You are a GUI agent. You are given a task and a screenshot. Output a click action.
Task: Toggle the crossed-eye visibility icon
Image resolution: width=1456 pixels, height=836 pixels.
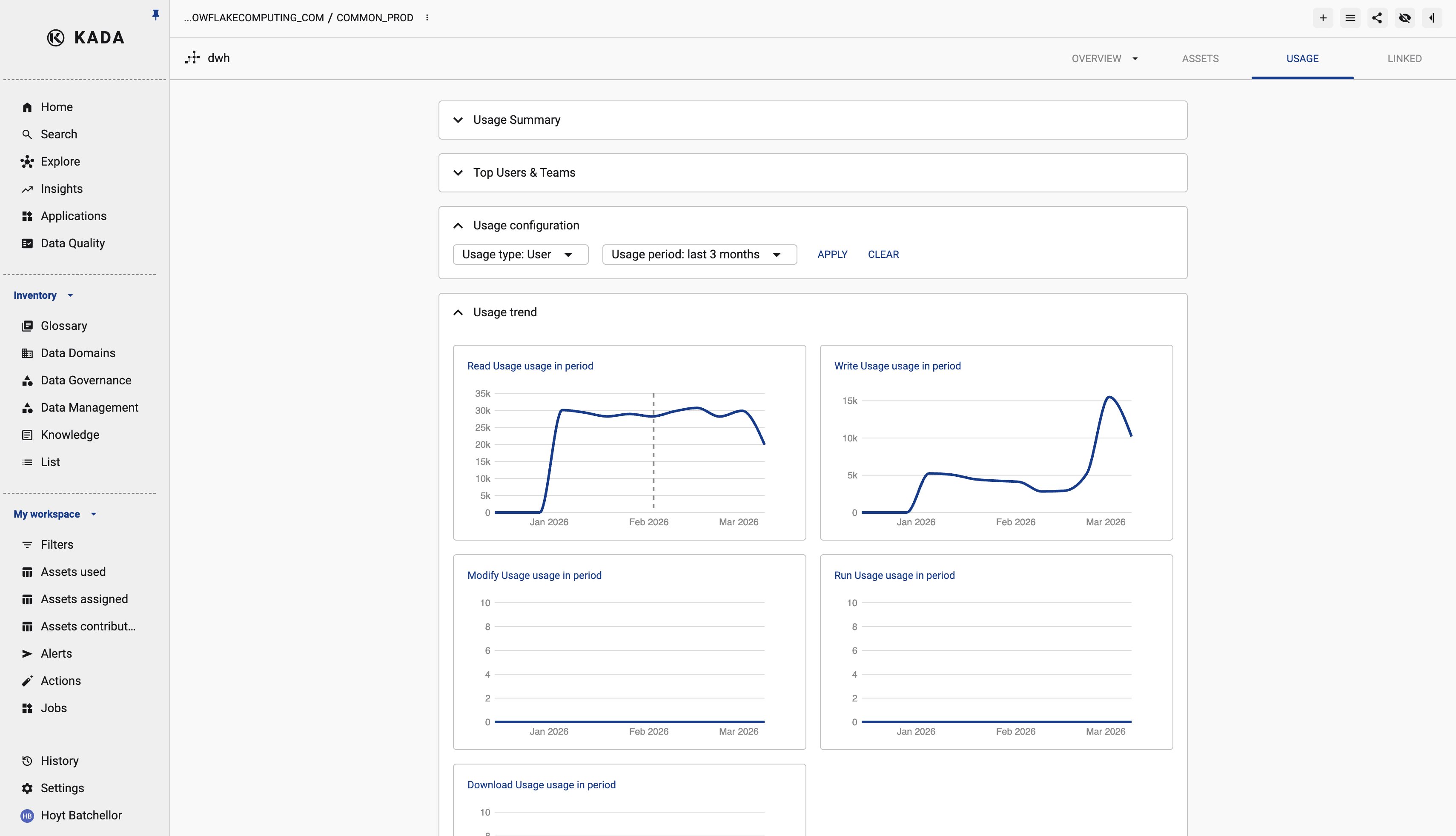pos(1404,18)
